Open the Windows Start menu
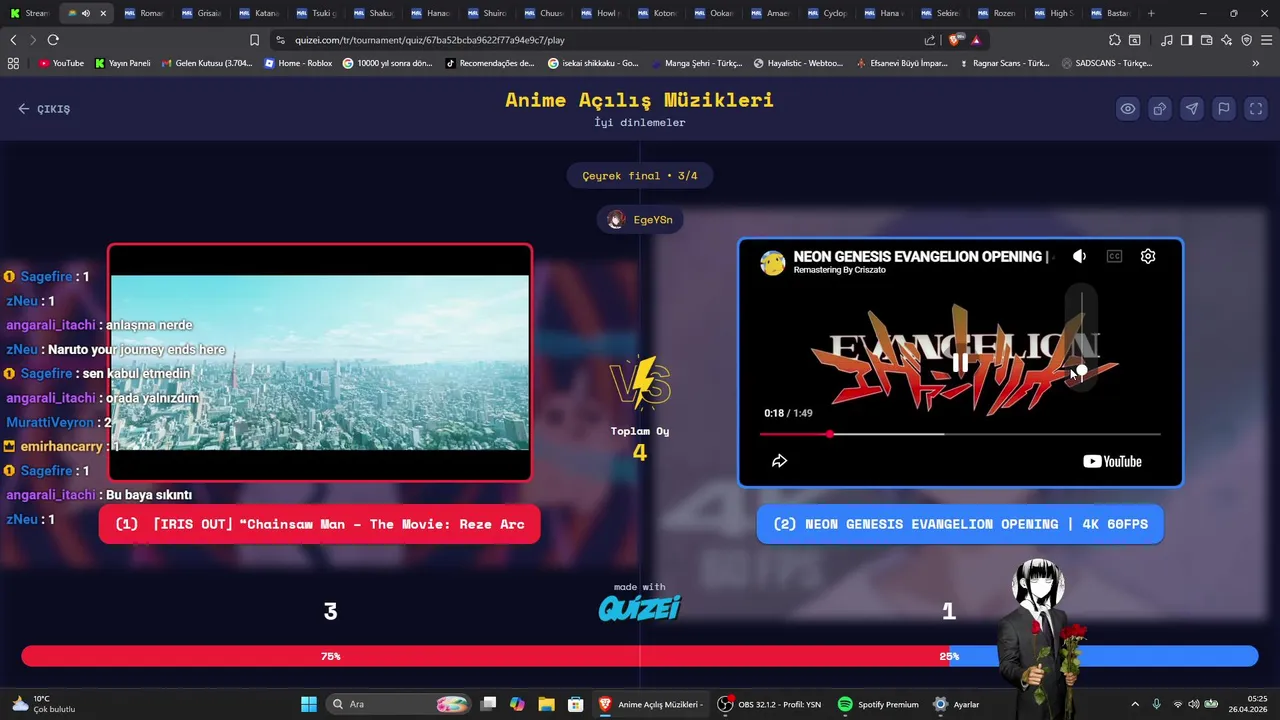1280x720 pixels. pos(308,704)
